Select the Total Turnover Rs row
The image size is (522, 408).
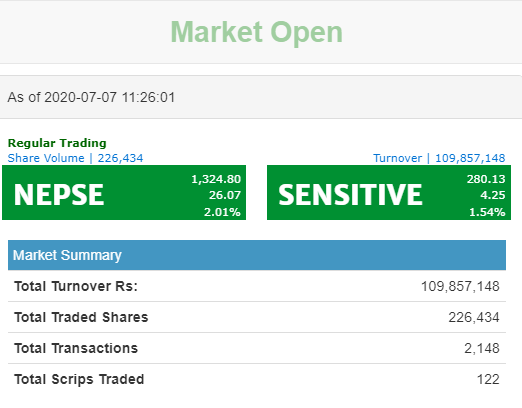[x=257, y=286]
